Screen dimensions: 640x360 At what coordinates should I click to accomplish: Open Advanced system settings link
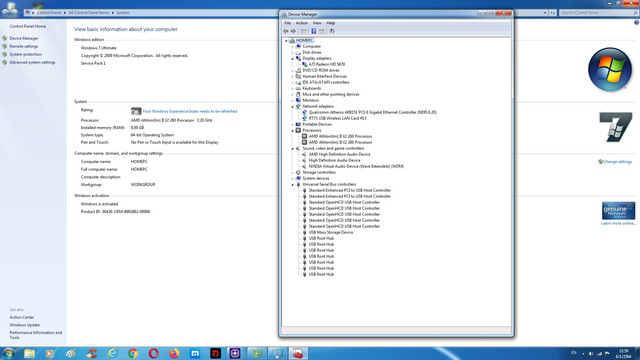(32, 62)
